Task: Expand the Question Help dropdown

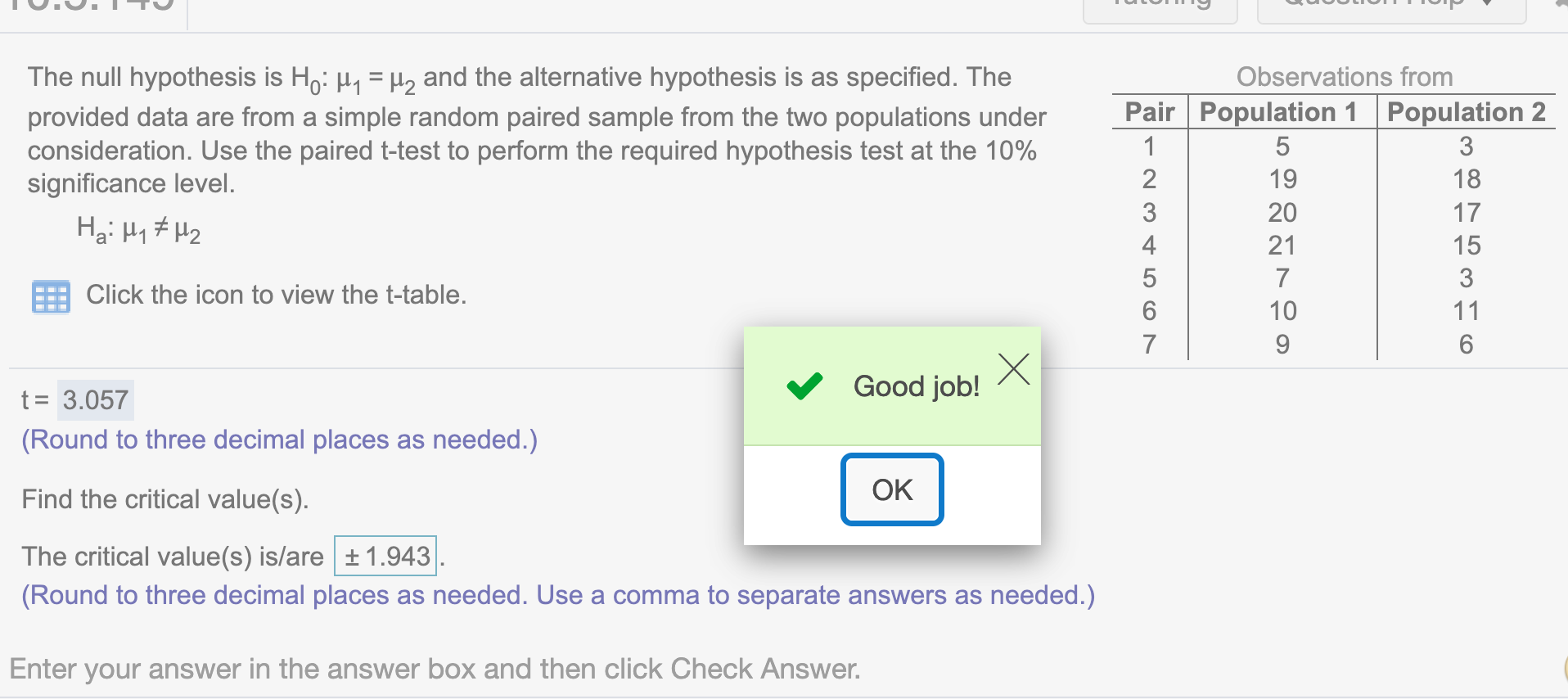Action: [x=1391, y=10]
